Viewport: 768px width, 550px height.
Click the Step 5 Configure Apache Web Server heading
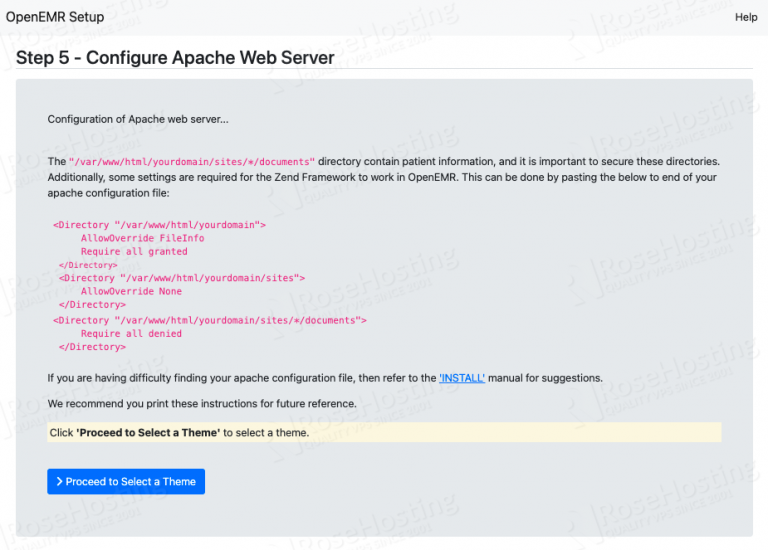(x=175, y=57)
